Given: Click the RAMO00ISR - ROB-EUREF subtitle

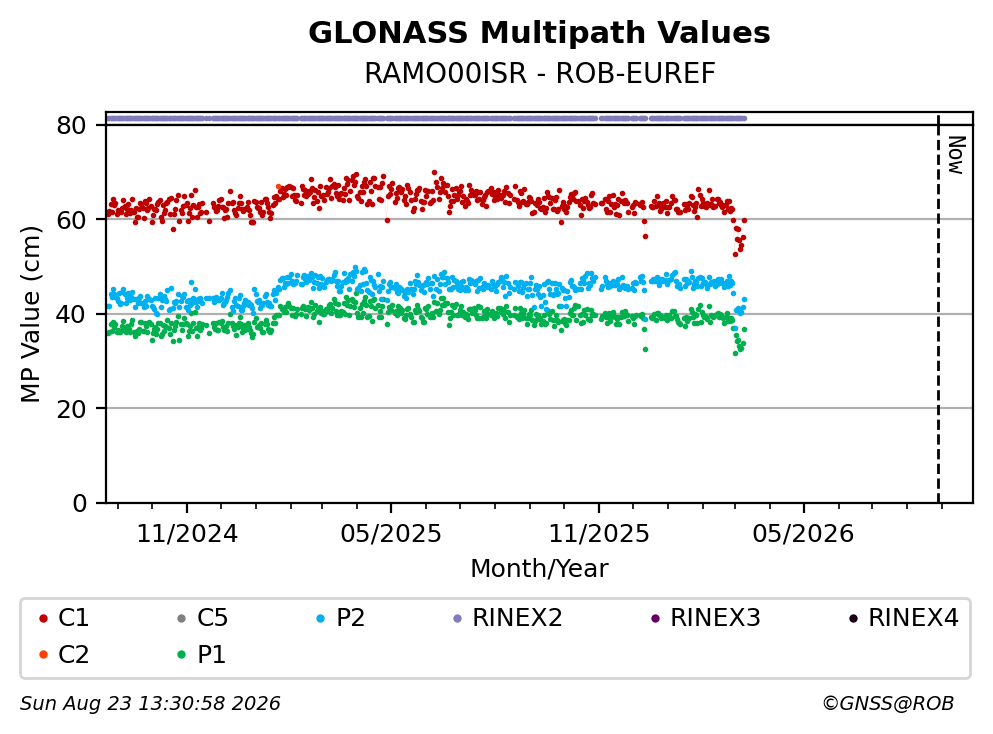Looking at the screenshot, I should point(540,73).
